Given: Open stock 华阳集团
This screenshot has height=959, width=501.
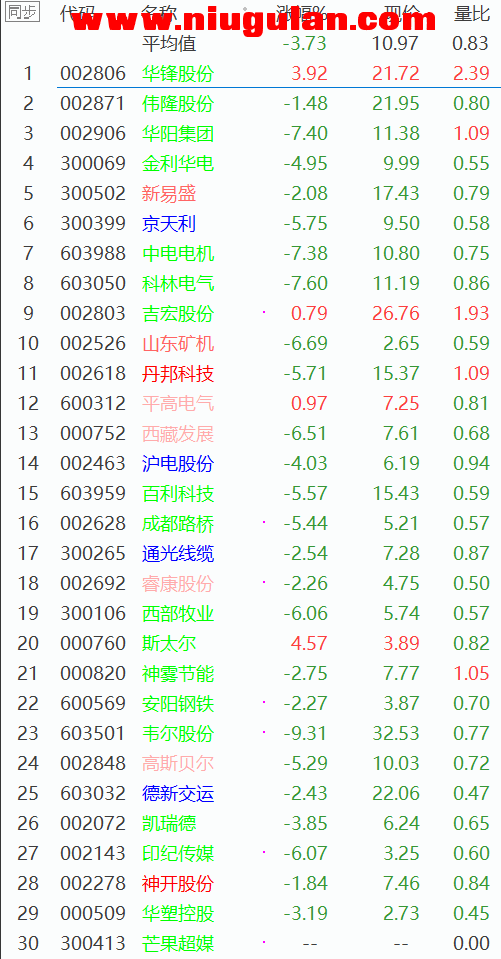Looking at the screenshot, I should click(x=178, y=133).
